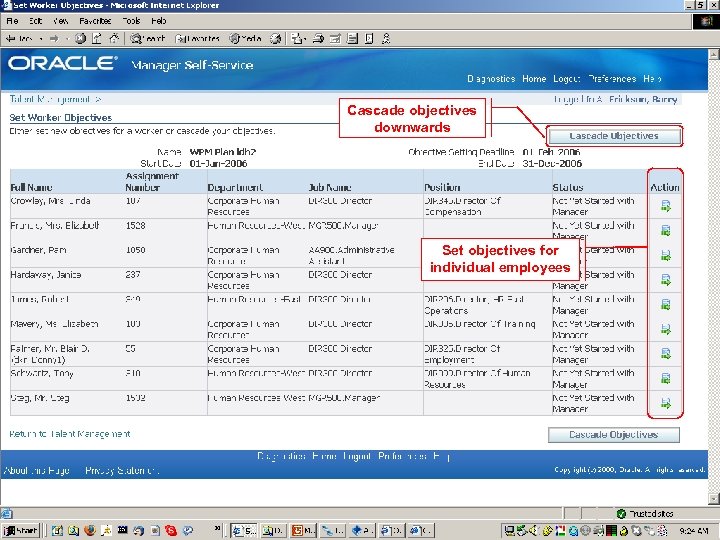720x540 pixels.
Task: Click the action icon in the DIR335 Director East Operations row
Action: [x=665, y=304]
